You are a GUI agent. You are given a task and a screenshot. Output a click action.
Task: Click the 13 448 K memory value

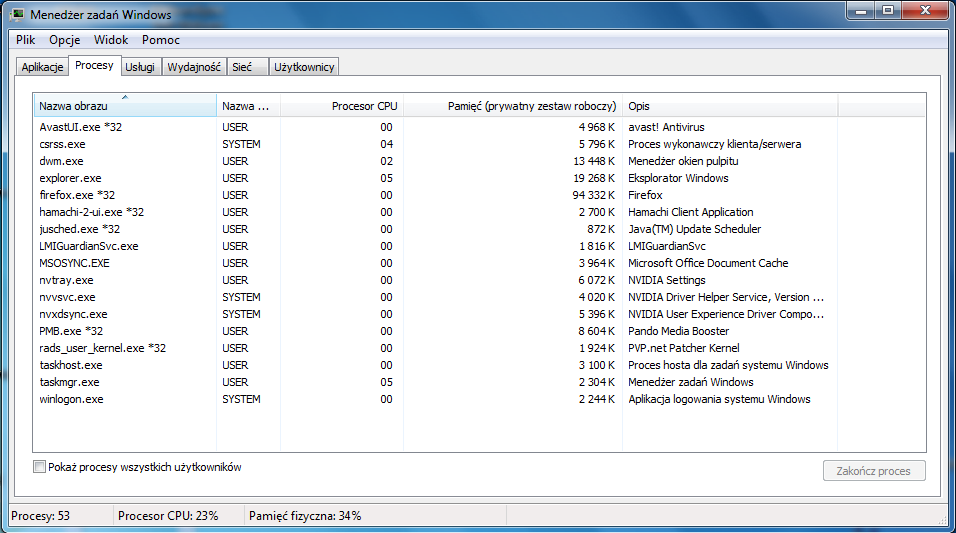594,161
